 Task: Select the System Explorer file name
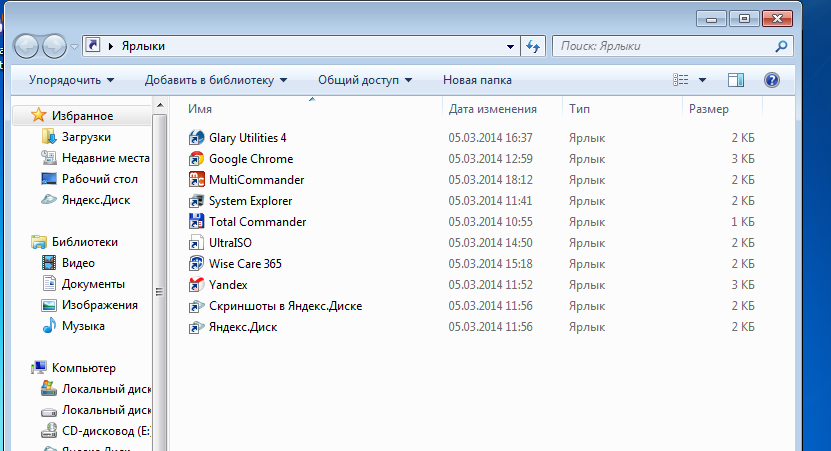(250, 201)
